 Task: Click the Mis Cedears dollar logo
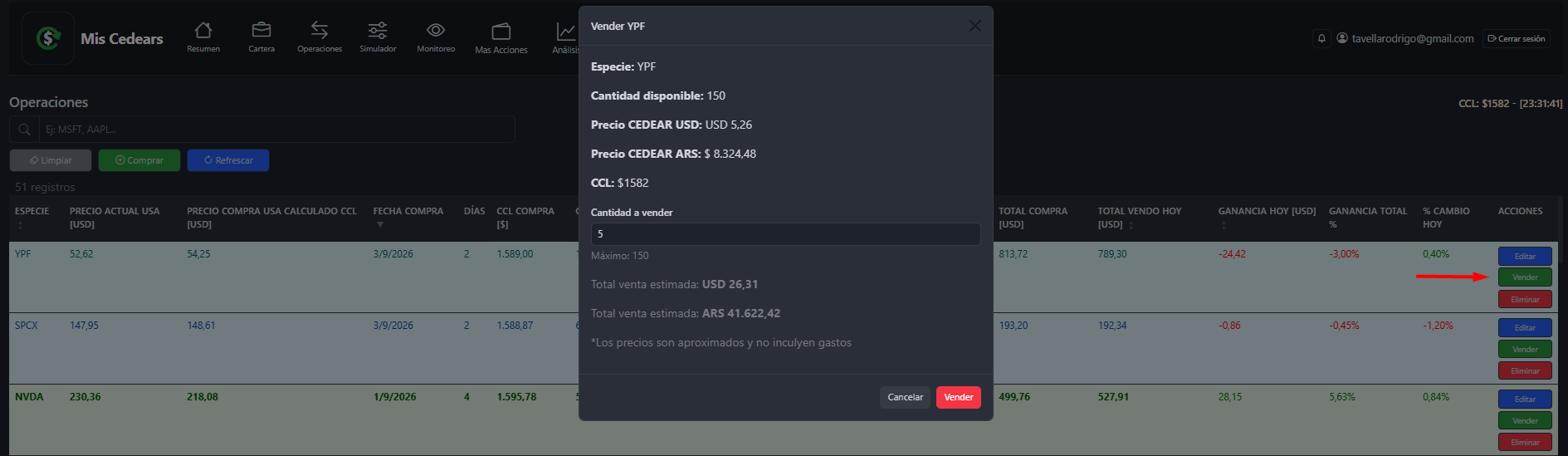48,38
